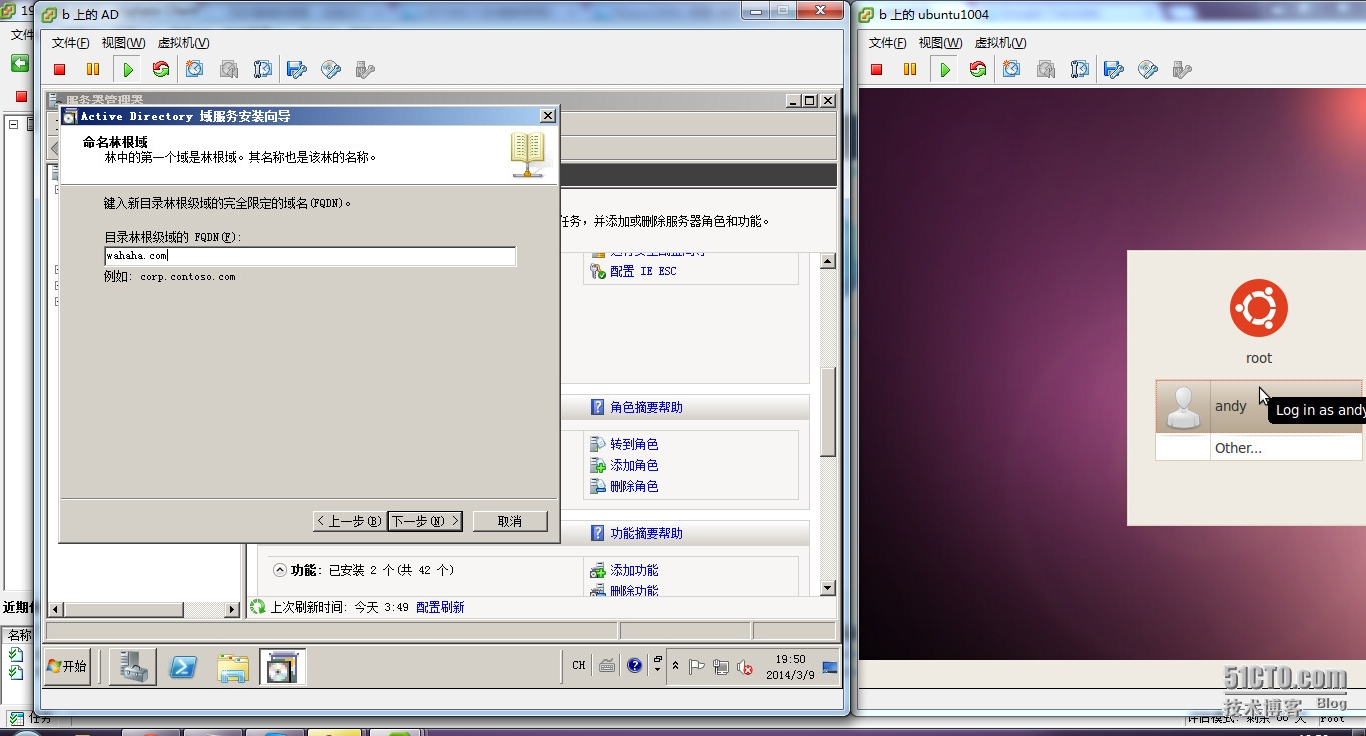Open 视图 menu in ubuntu1004 window
The width and height of the screenshot is (1366, 736).
tap(940, 43)
